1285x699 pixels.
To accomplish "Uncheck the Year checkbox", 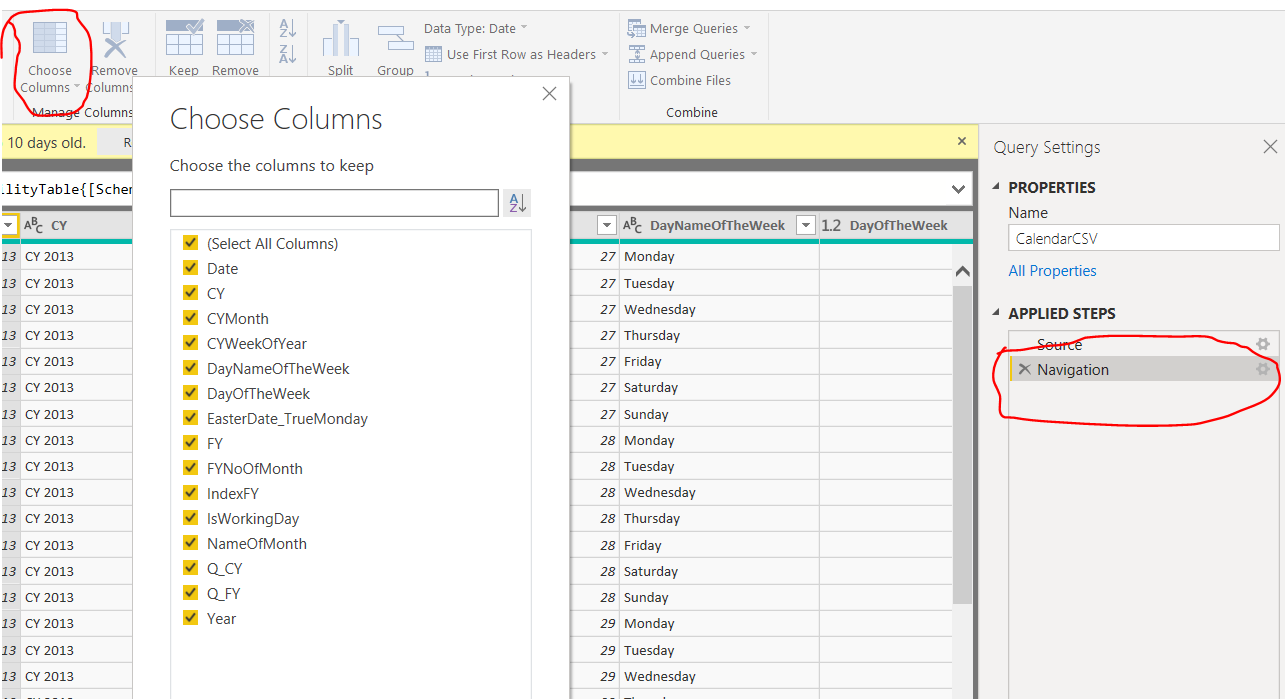I will click(190, 618).
